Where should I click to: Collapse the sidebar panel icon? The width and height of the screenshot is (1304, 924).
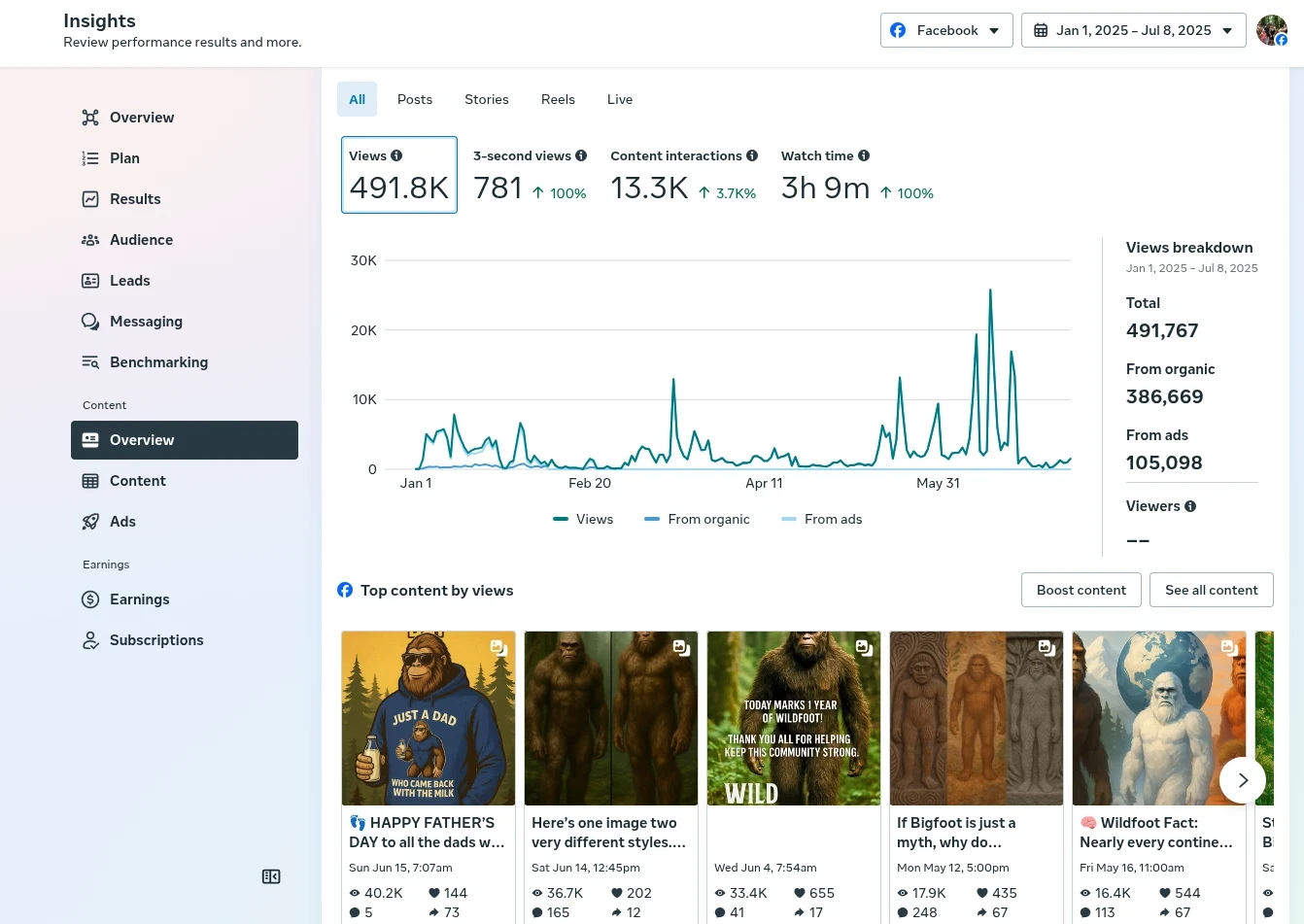pos(271,876)
